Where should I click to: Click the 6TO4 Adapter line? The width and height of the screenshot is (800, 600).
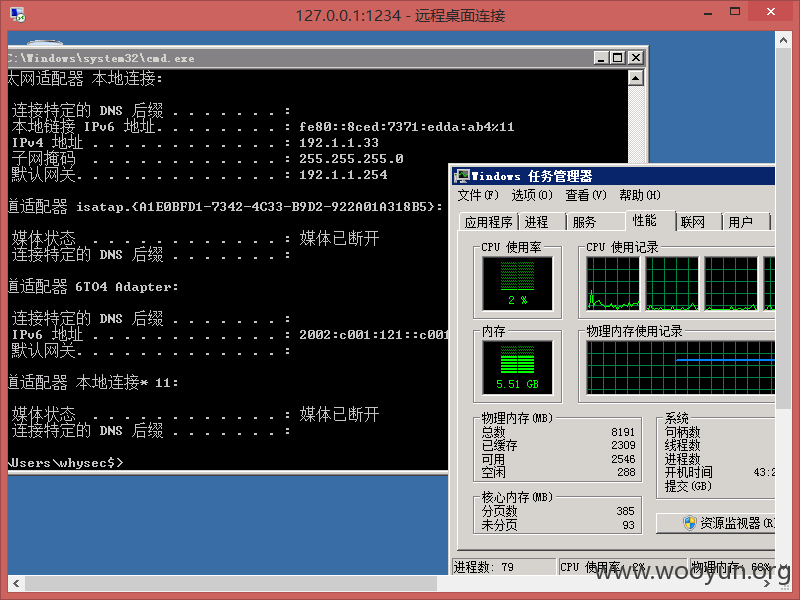93,286
